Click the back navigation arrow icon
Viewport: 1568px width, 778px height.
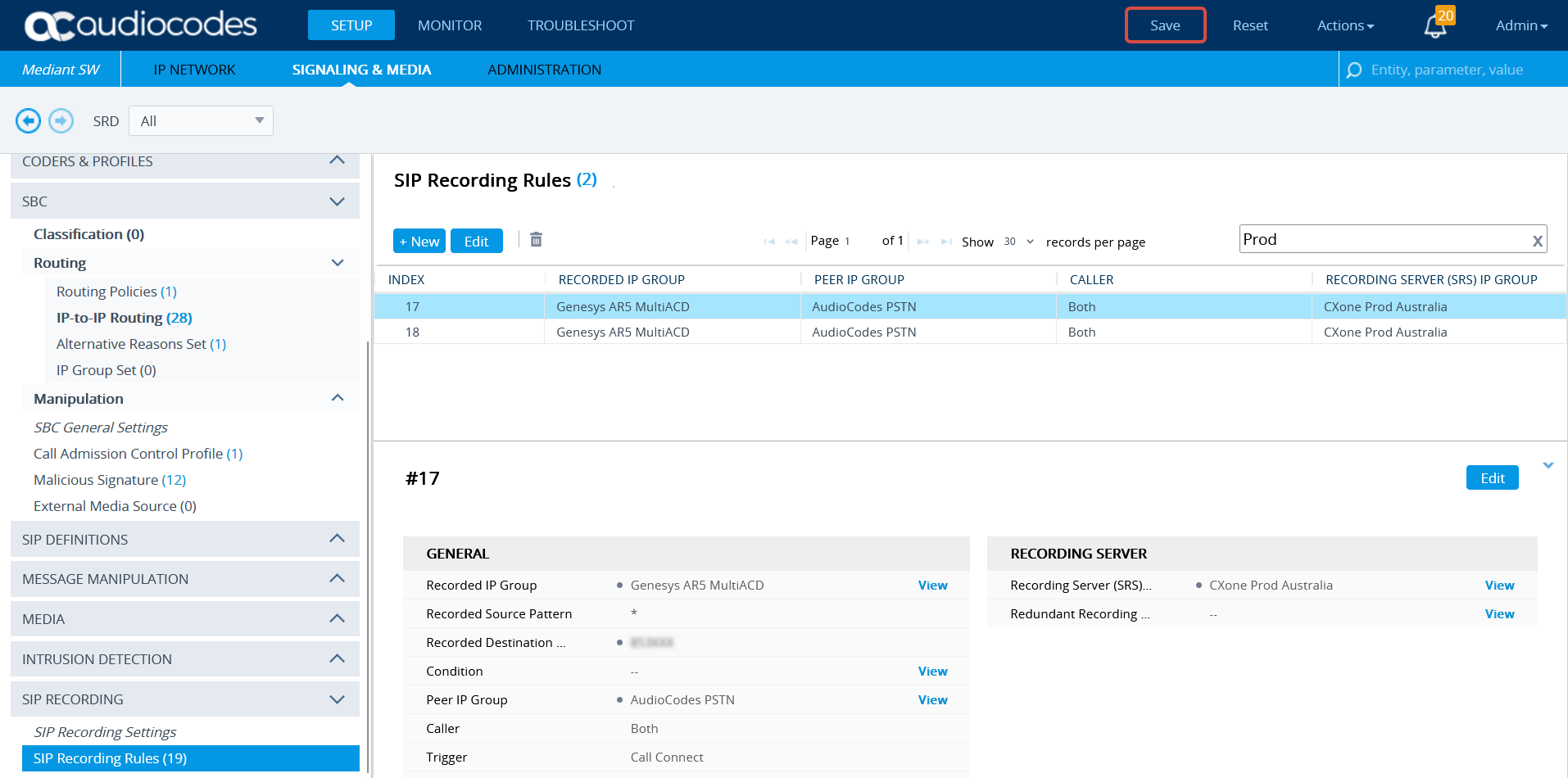[28, 121]
